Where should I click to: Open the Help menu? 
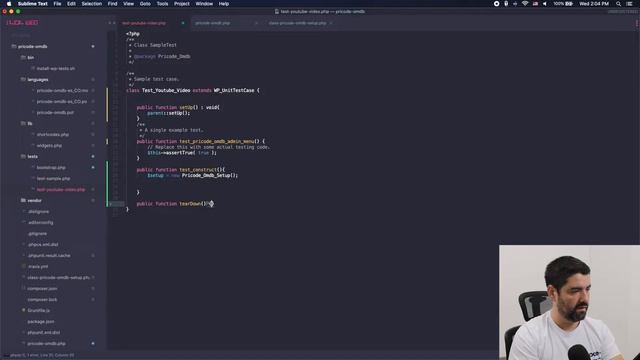pyautogui.click(x=224, y=4)
